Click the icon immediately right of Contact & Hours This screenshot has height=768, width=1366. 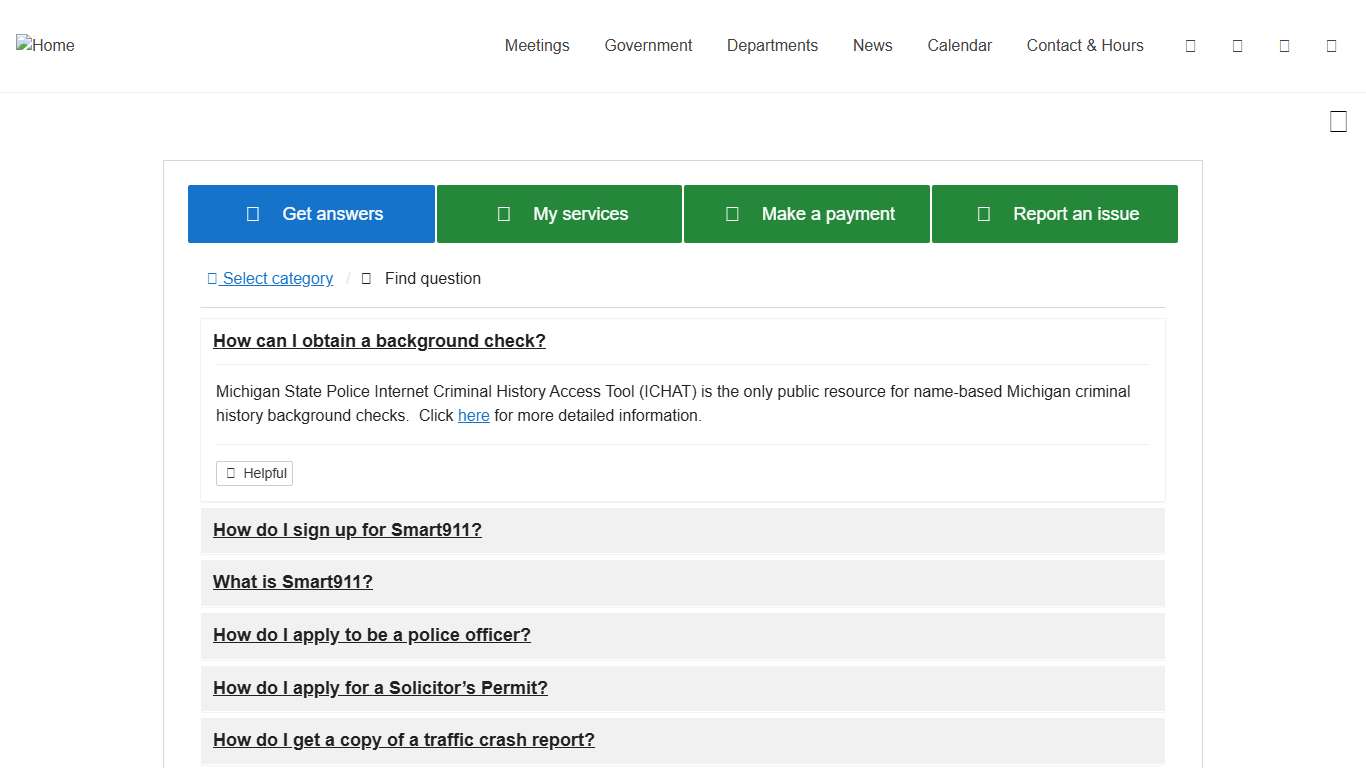coord(1190,46)
